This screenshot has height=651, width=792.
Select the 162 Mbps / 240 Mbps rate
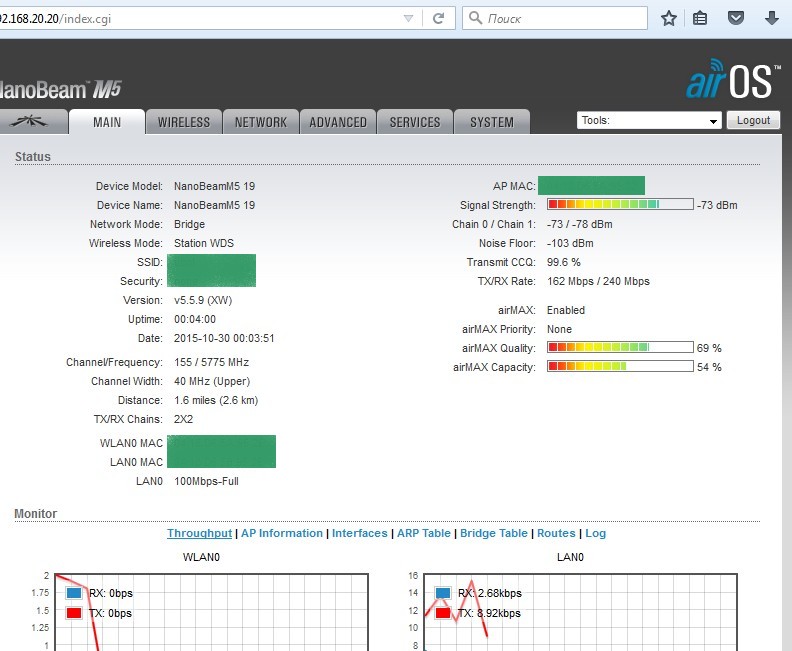click(598, 281)
